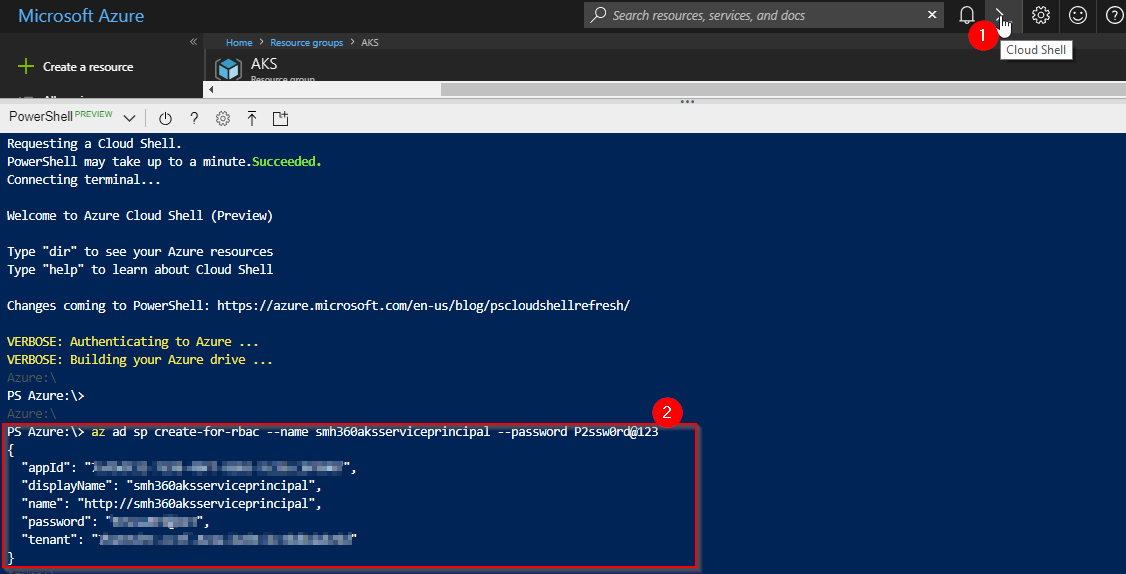Restart Cloud Shell with the power icon

[x=166, y=119]
